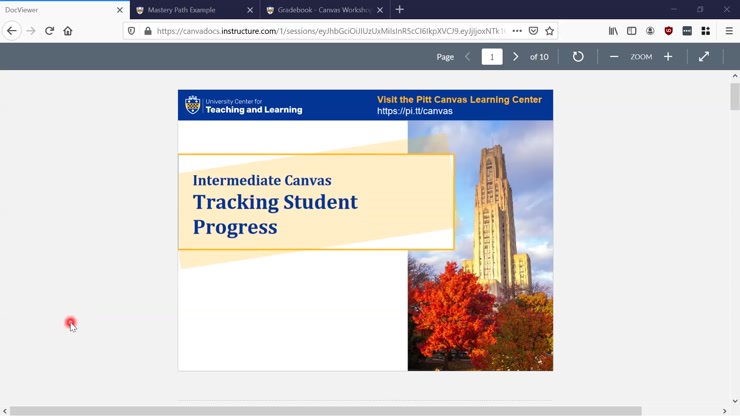Click Visit the Pitt Canvas Learning Center
This screenshot has width=740, height=416.
click(459, 100)
